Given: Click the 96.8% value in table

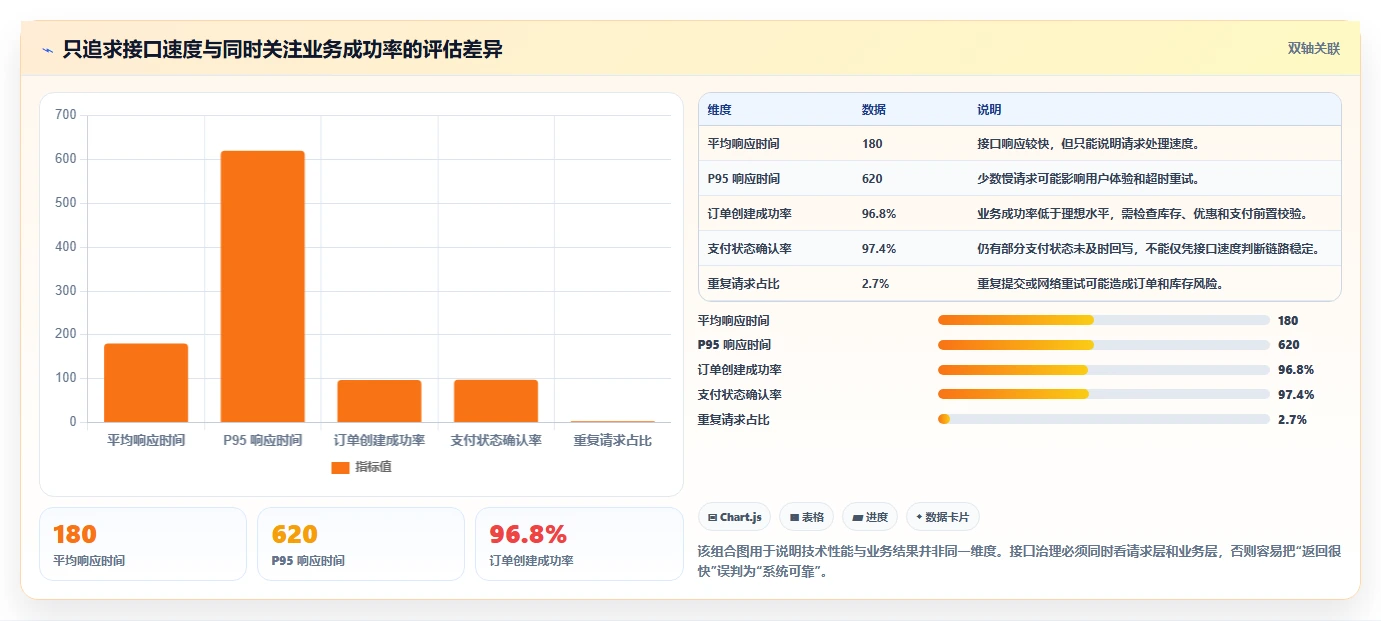Looking at the screenshot, I should click(x=878, y=214).
